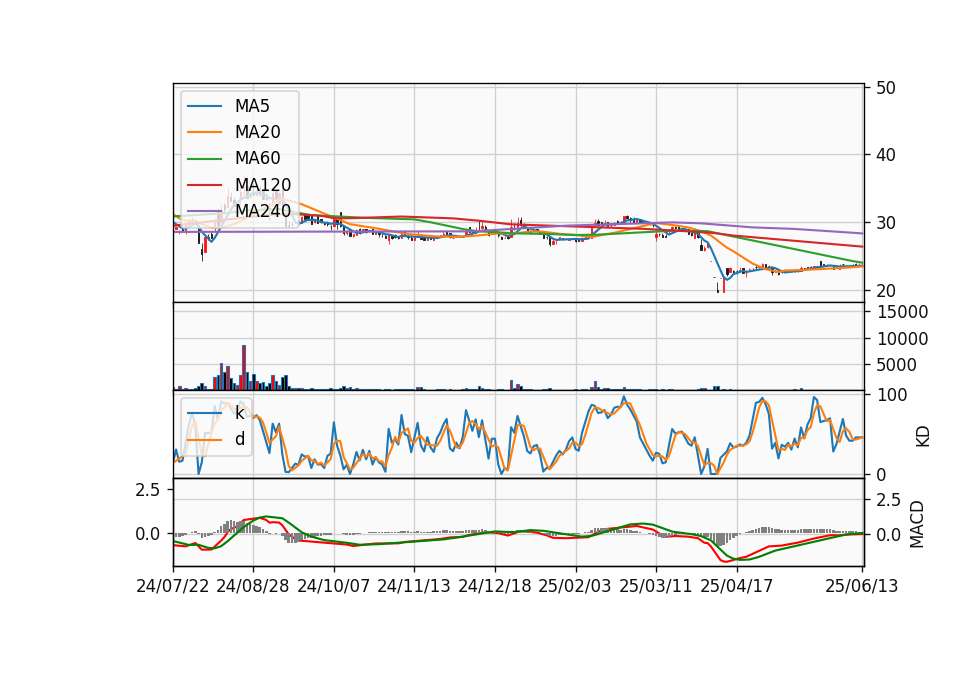Click the green MA60 legend line sample
This screenshot has height=690, width=960.
point(204,159)
